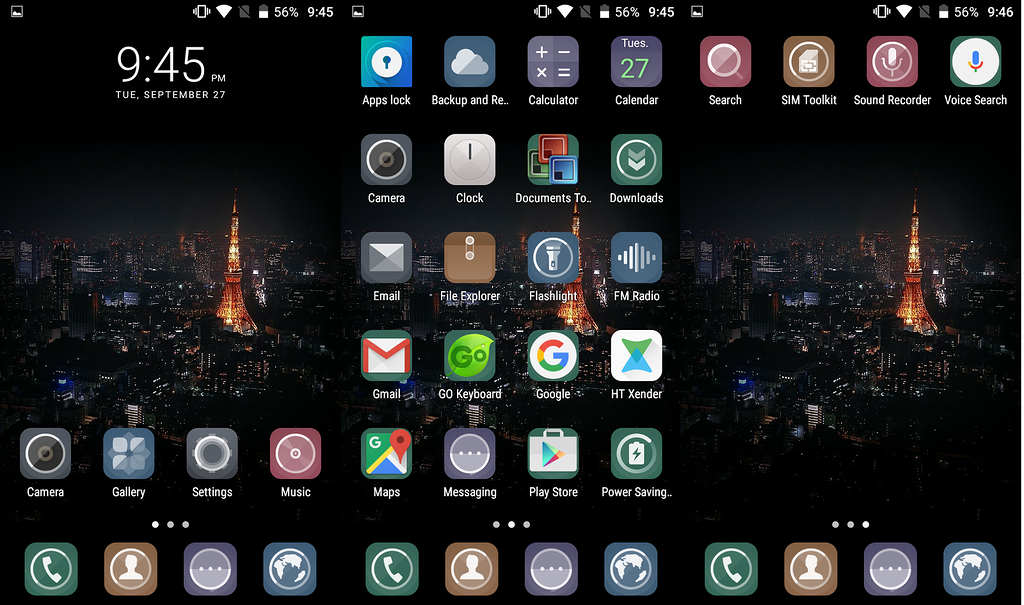The height and width of the screenshot is (605, 1024).
Task: Tap the battery 56% indicator on left screen
Action: coord(279,12)
